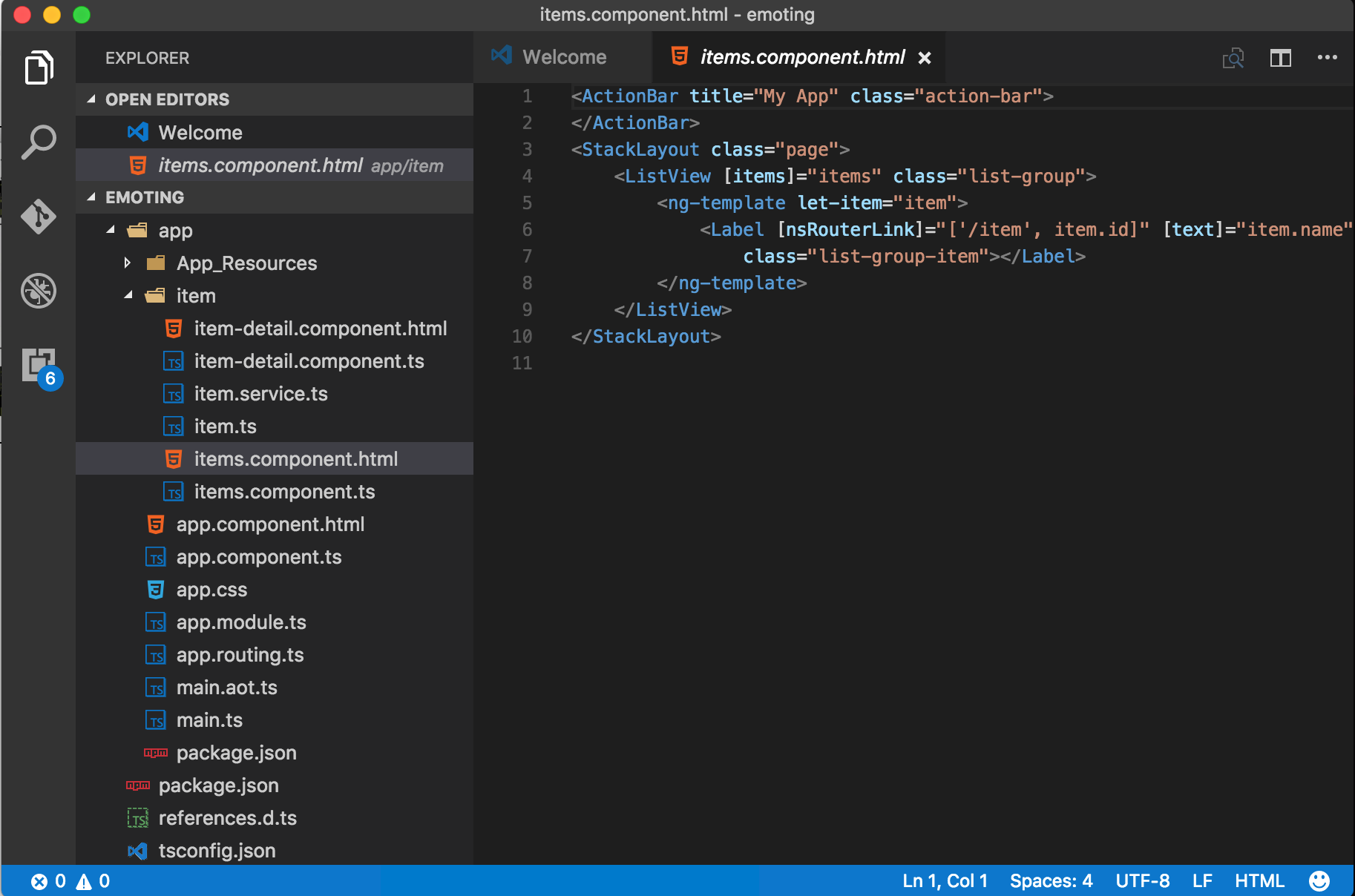Change indentation via Spaces: 4
Screen dimensions: 1355x896
(1050, 880)
